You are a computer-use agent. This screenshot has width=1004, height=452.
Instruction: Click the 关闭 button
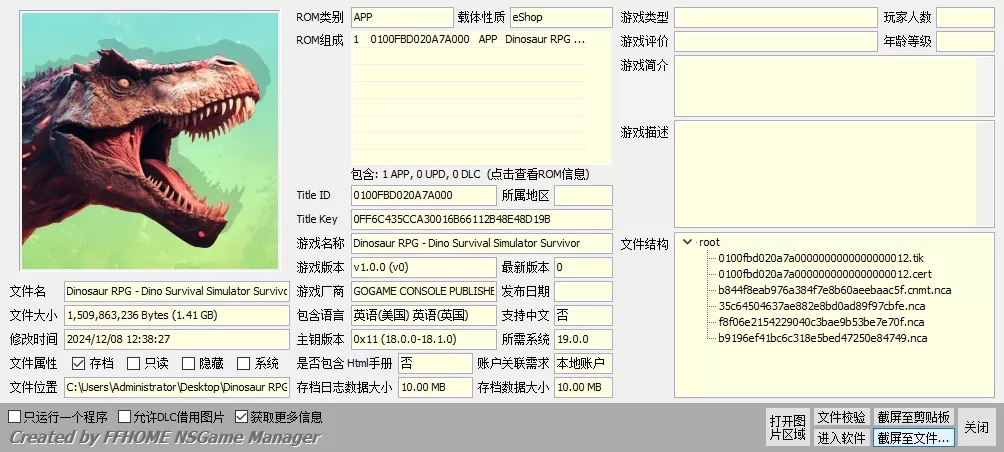point(975,427)
